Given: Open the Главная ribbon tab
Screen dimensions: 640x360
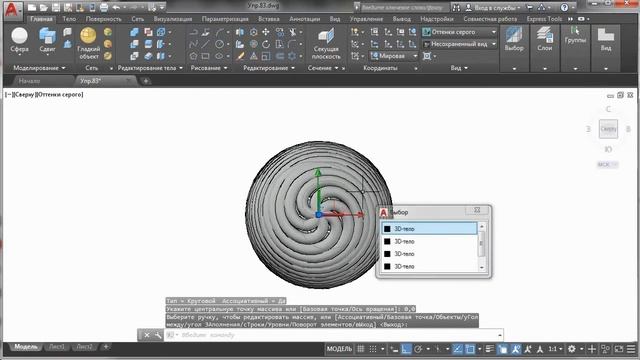Looking at the screenshot, I should 41,19.
